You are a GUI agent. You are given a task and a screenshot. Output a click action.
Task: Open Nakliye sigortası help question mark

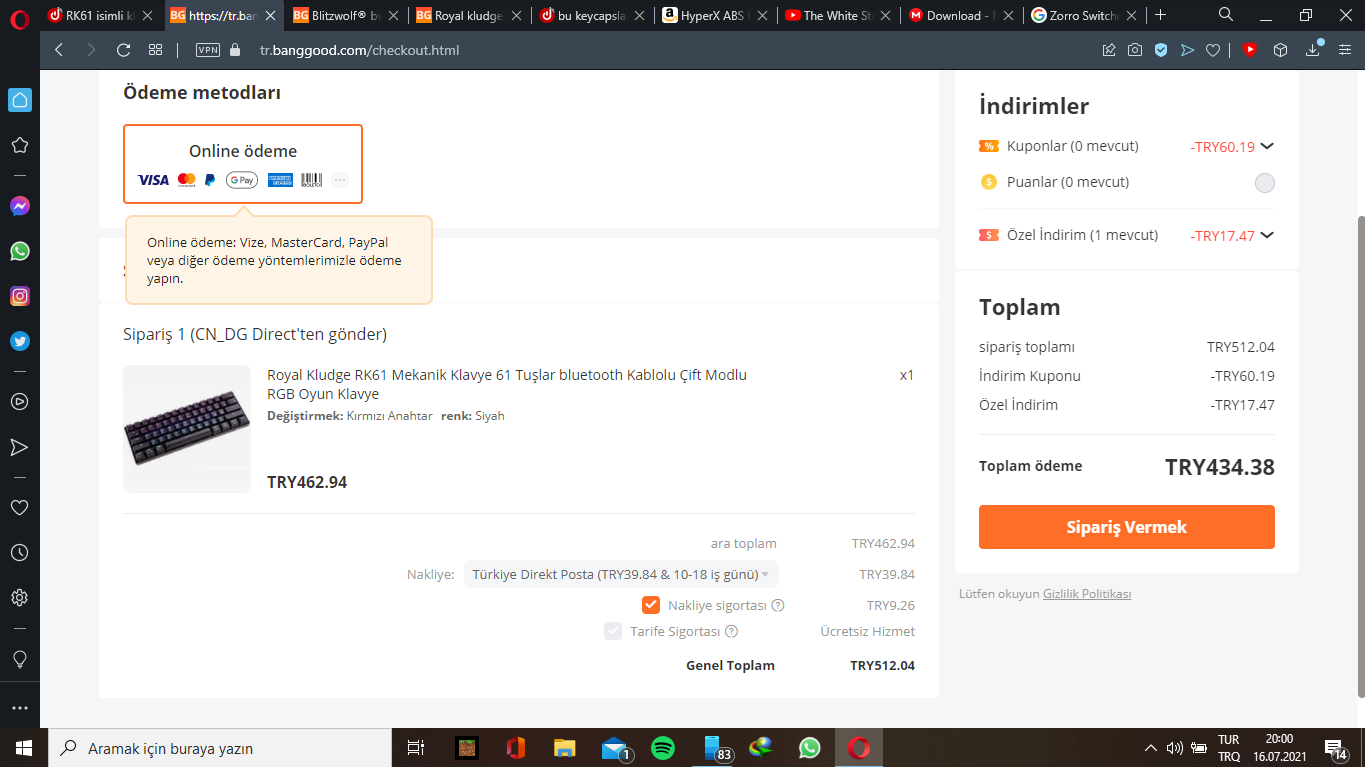click(x=778, y=605)
